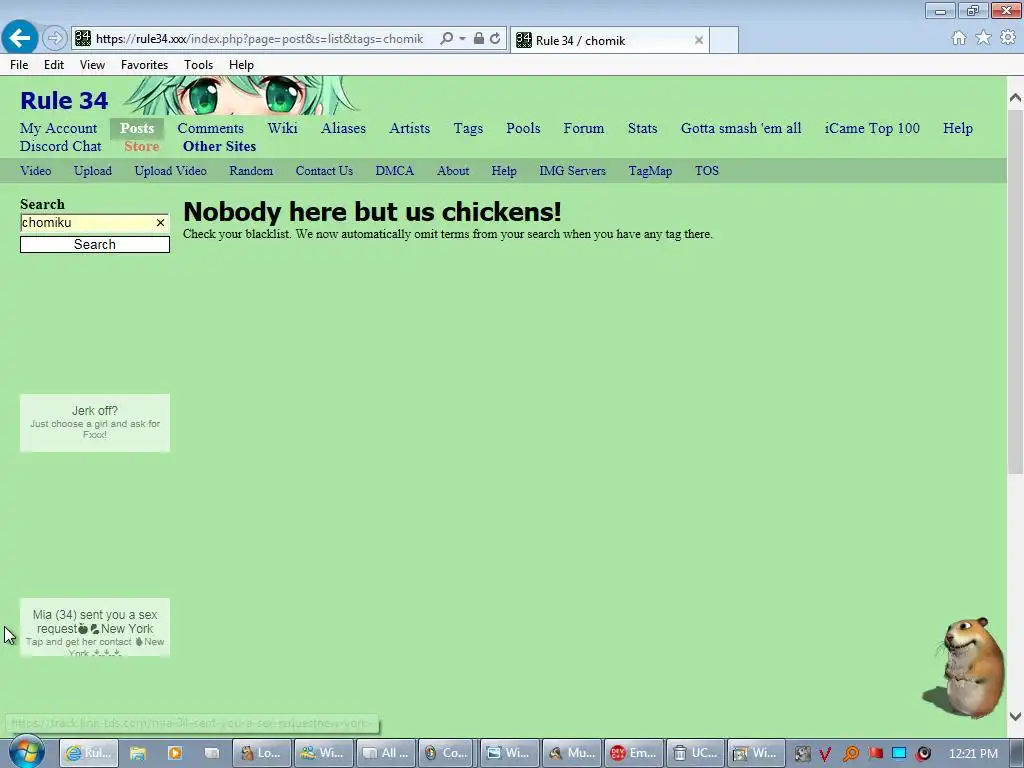1024x768 pixels.
Task: Click the Other Sites link
Action: coord(219,146)
